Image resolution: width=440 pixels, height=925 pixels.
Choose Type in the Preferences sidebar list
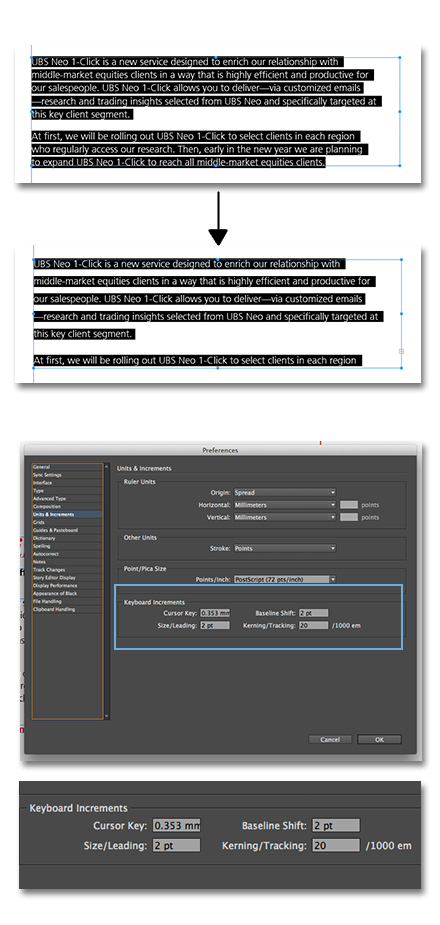tap(67, 491)
